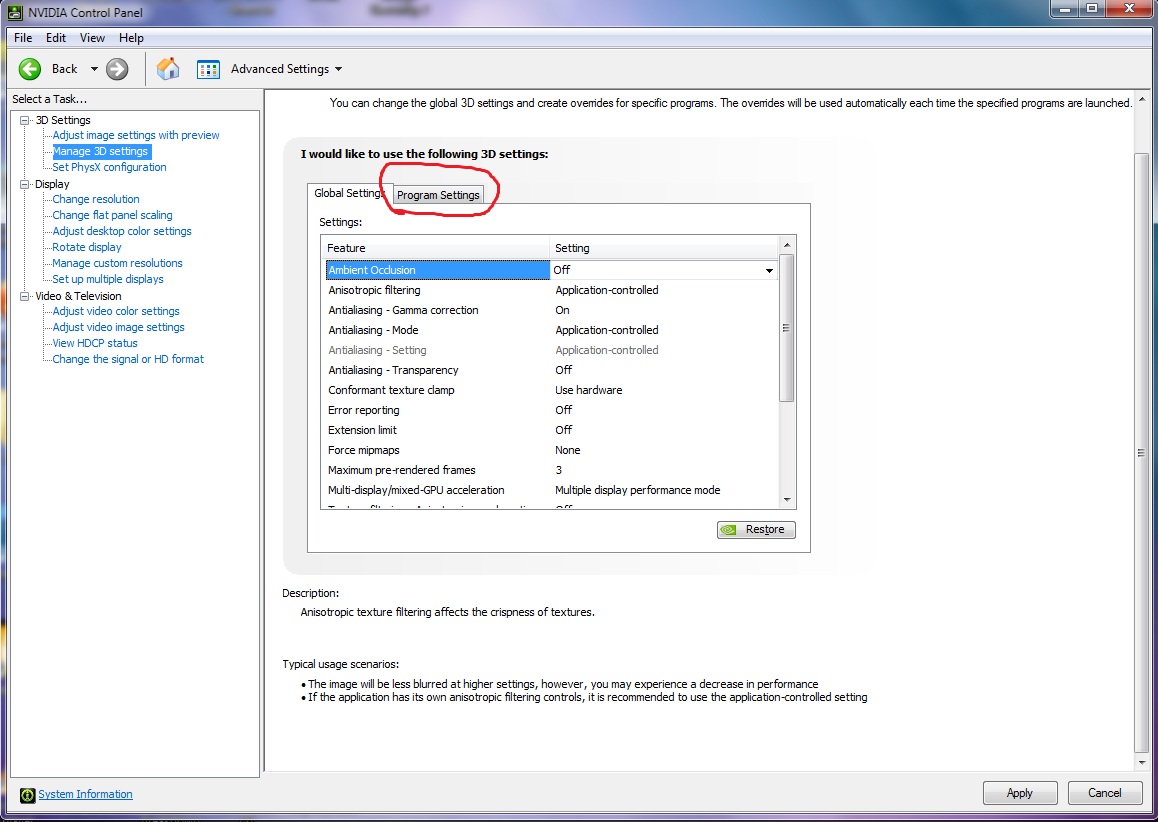Click the Gamma correction value On
Viewport: 1158px width, 822px height.
click(562, 310)
